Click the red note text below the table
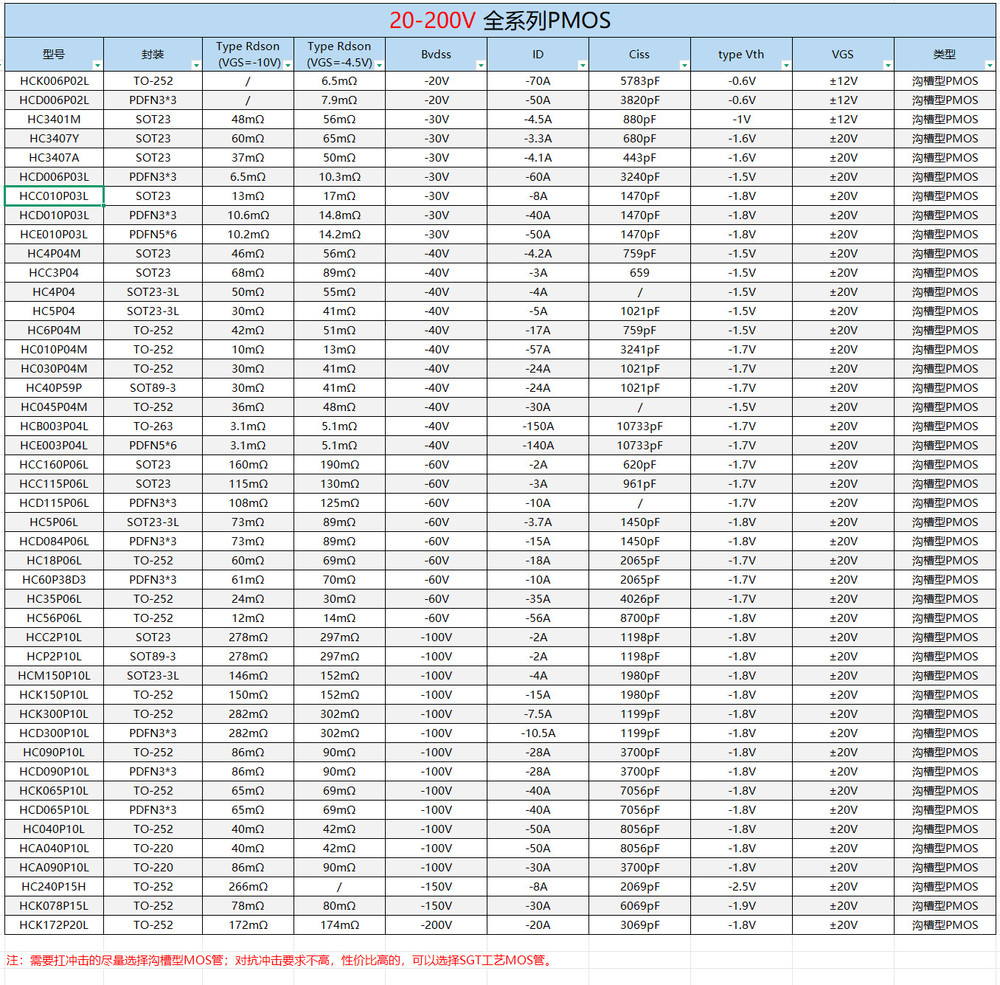The width and height of the screenshot is (1000, 985). 279,960
